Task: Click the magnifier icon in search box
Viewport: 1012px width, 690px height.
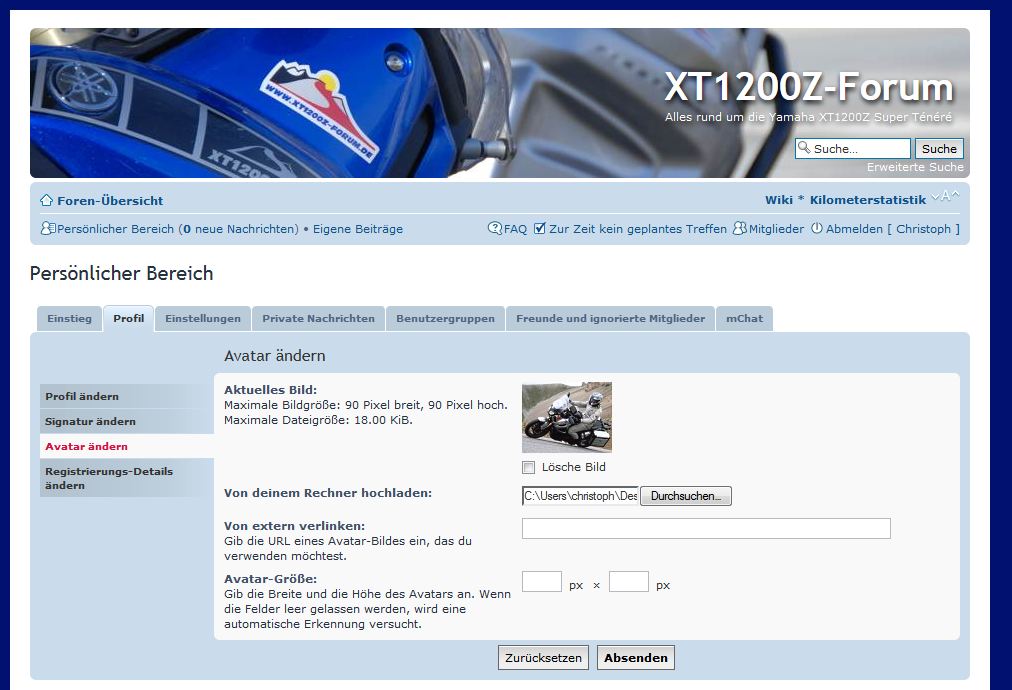Action: [x=804, y=149]
